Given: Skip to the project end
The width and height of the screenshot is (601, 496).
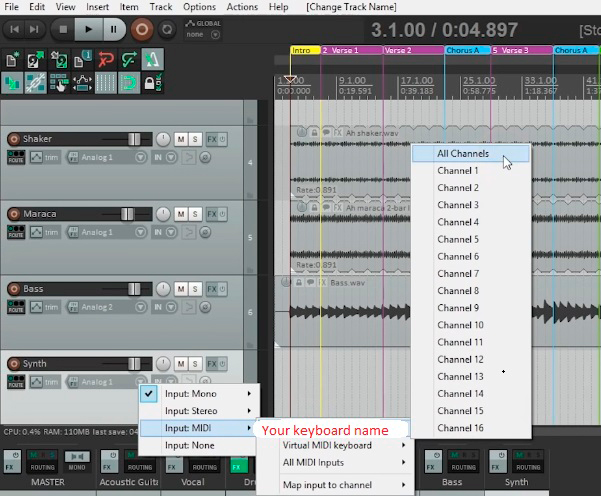Looking at the screenshot, I should [x=34, y=30].
